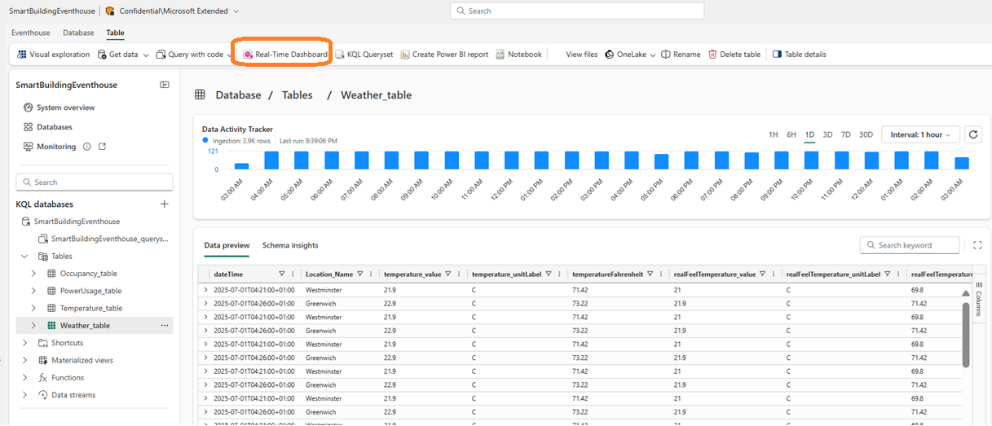Screen dimensions: 992x426
Task: Expand PowerUsage_table in the tree
Action: (33, 291)
